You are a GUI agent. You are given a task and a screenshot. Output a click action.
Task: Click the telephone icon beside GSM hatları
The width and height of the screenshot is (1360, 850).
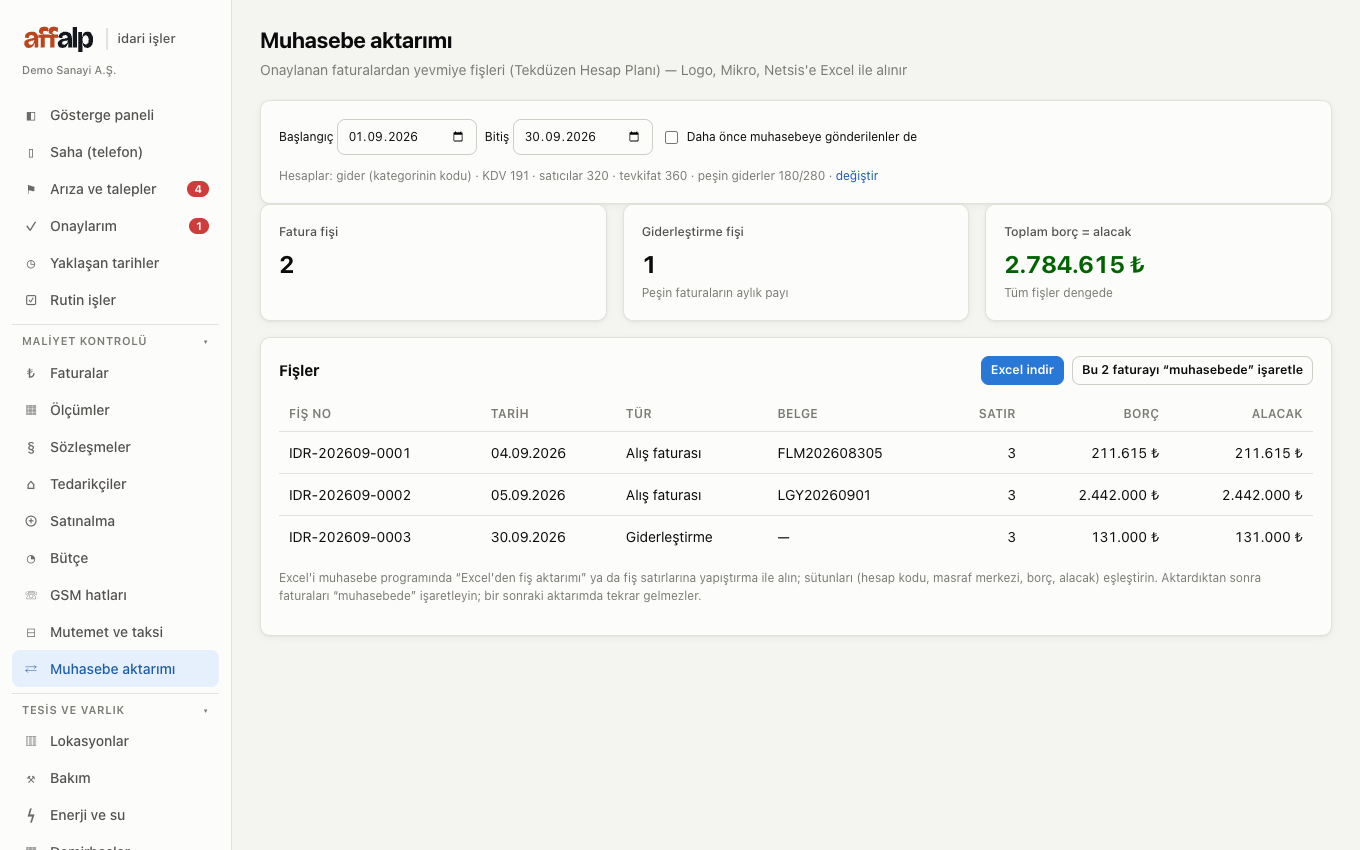coord(31,595)
